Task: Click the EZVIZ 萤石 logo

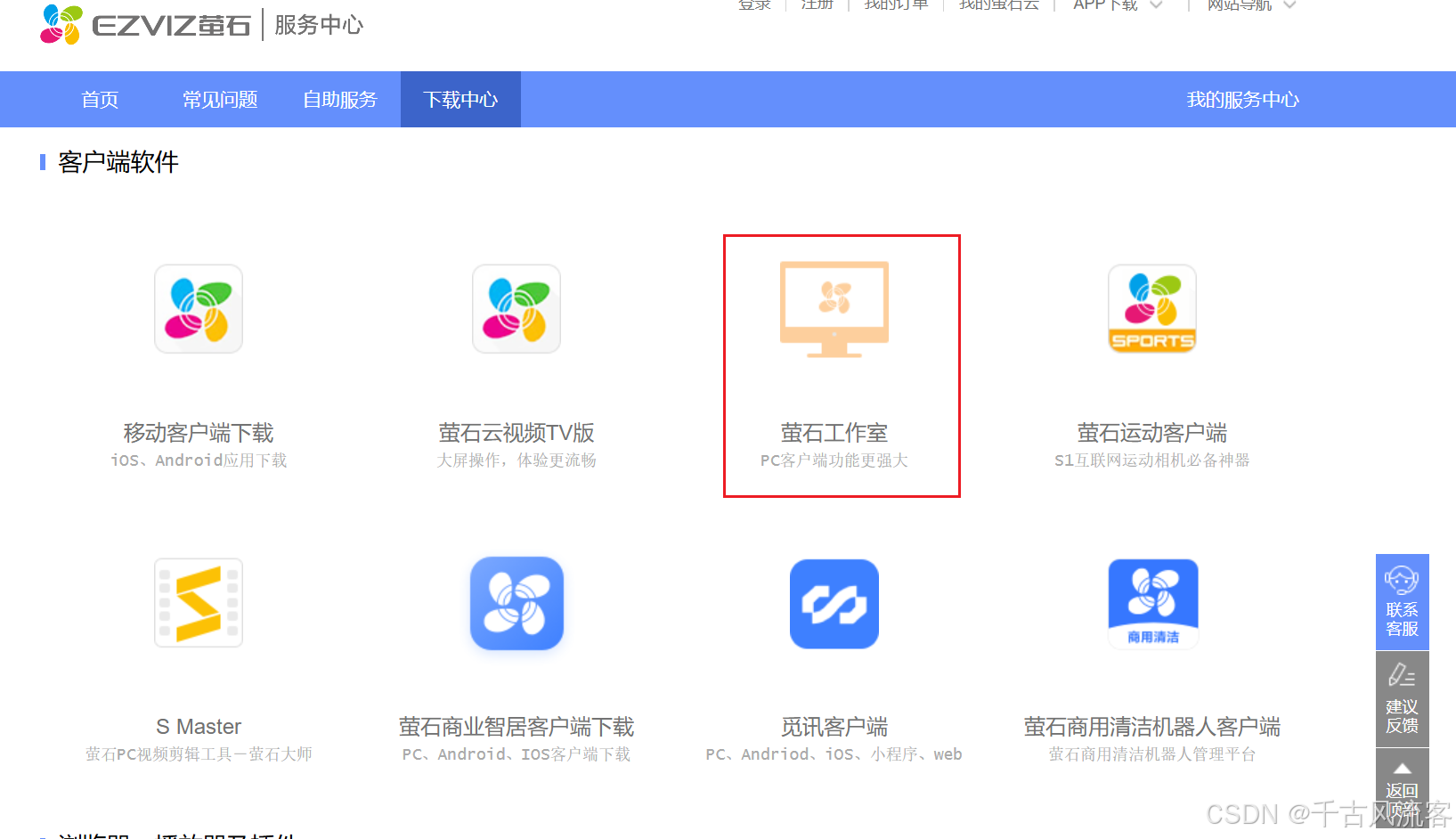Action: tap(146, 24)
